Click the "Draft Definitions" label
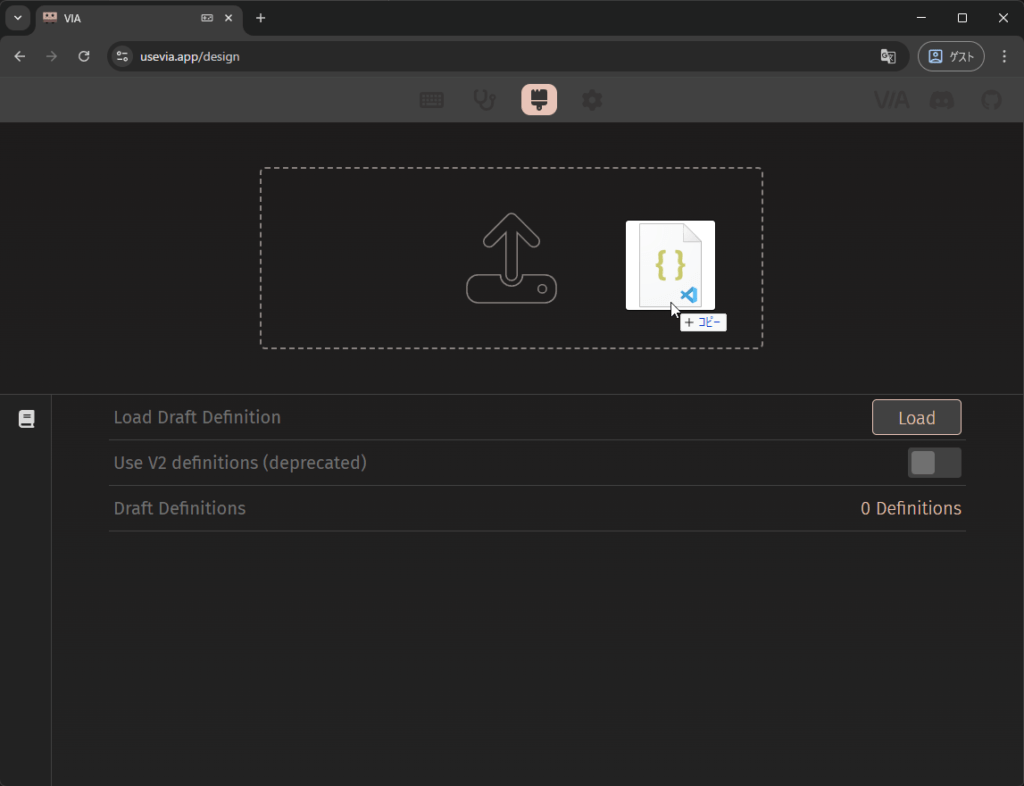Screen dimensions: 1024x786 coord(180,509)
